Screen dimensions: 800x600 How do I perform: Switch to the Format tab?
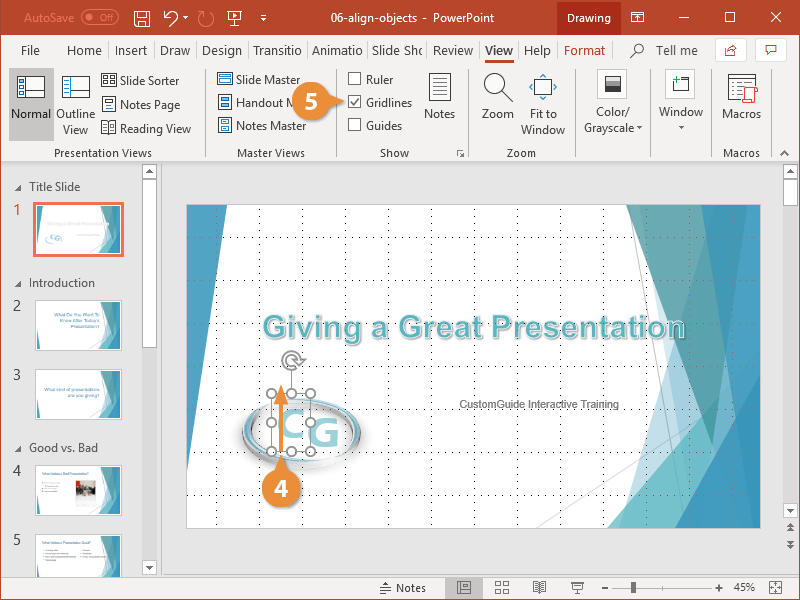tap(584, 50)
